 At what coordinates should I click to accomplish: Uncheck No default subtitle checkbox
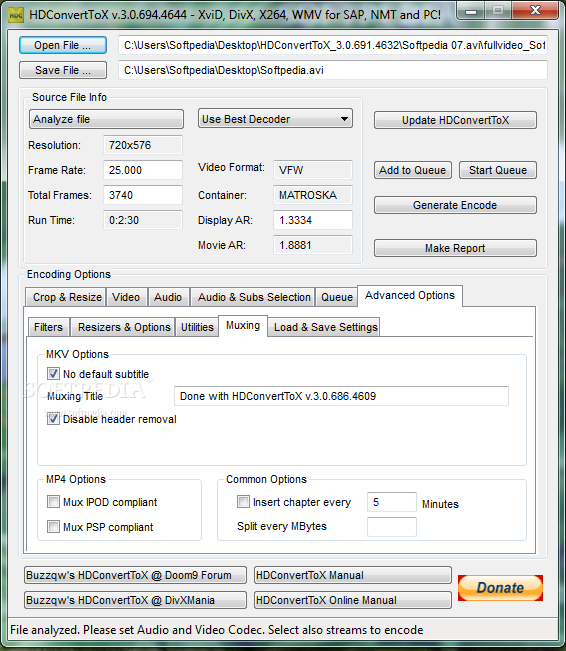coord(53,374)
